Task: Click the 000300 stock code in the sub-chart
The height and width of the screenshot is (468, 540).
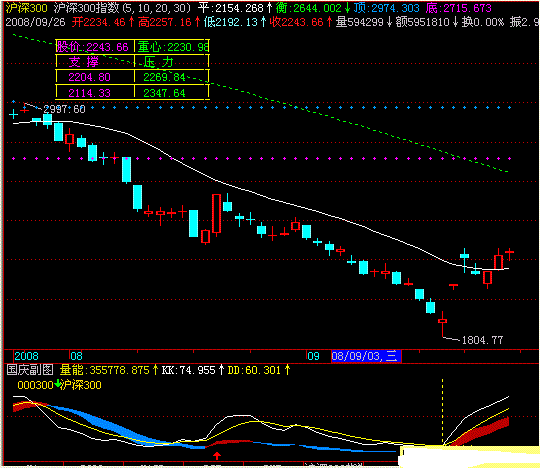Action: (35, 385)
